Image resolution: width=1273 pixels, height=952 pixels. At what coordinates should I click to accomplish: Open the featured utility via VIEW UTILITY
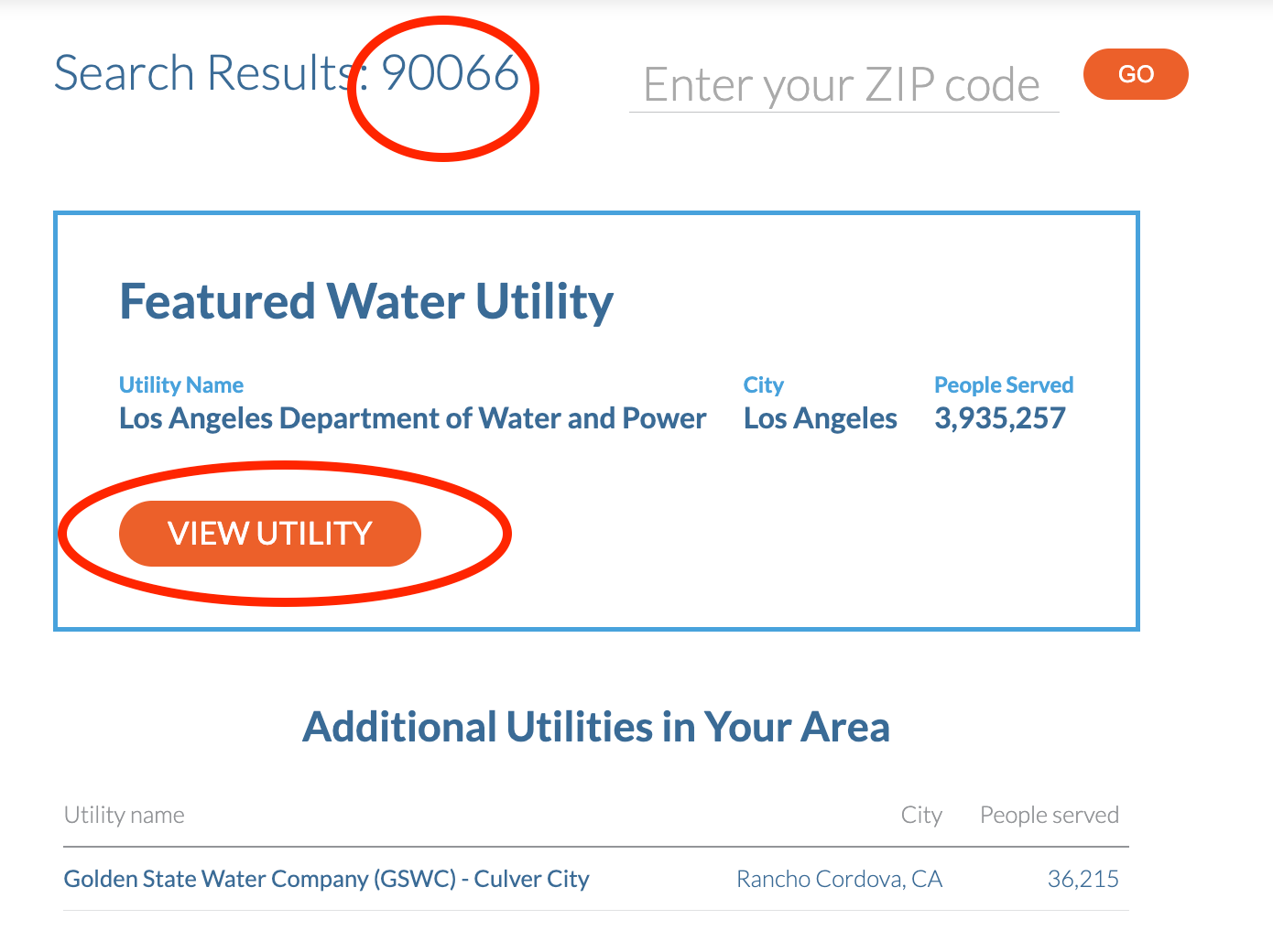tap(269, 534)
